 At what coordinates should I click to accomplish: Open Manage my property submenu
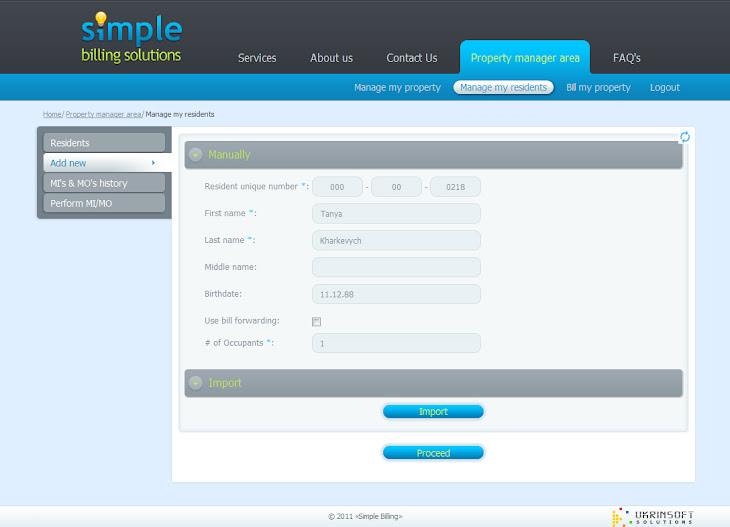click(397, 88)
